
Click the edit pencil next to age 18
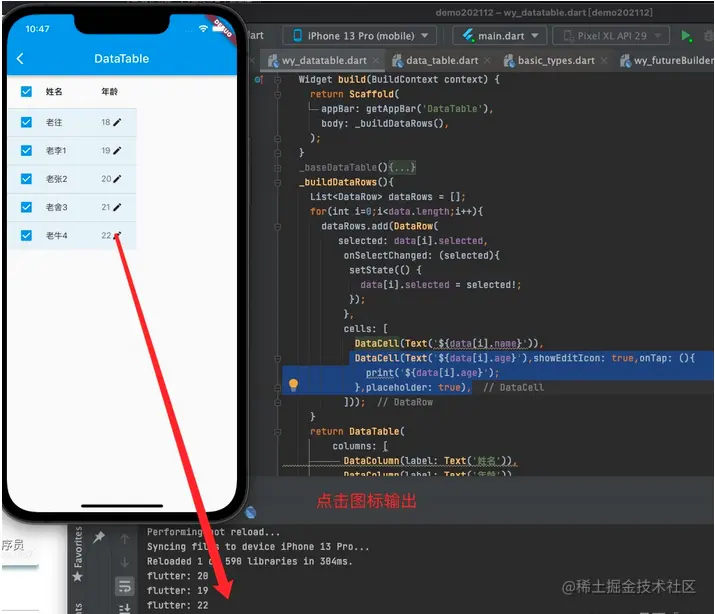(x=117, y=122)
